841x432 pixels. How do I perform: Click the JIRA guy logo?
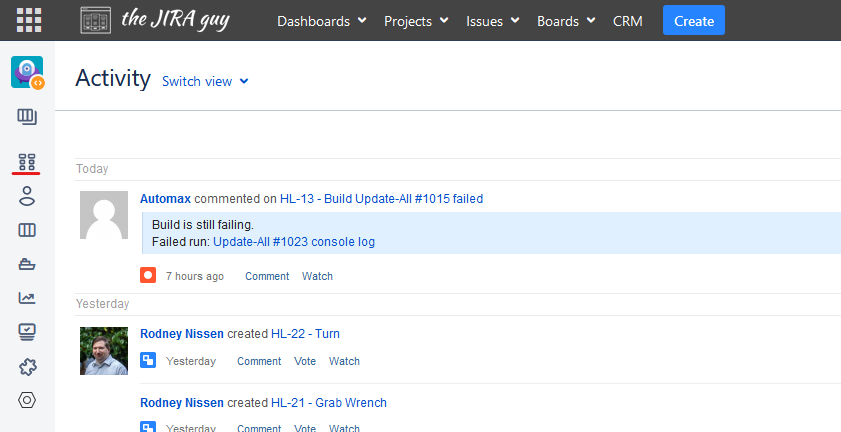pos(155,20)
